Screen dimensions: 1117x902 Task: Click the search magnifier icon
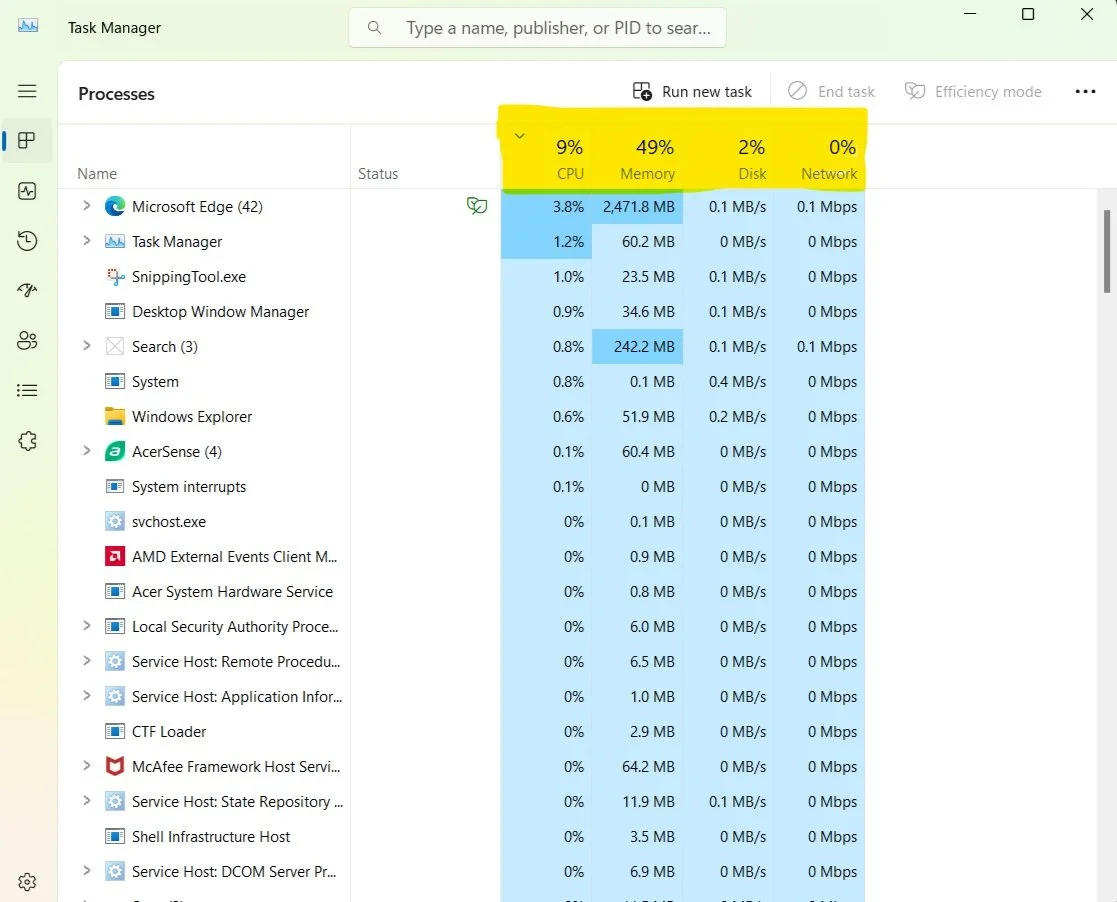coord(374,28)
